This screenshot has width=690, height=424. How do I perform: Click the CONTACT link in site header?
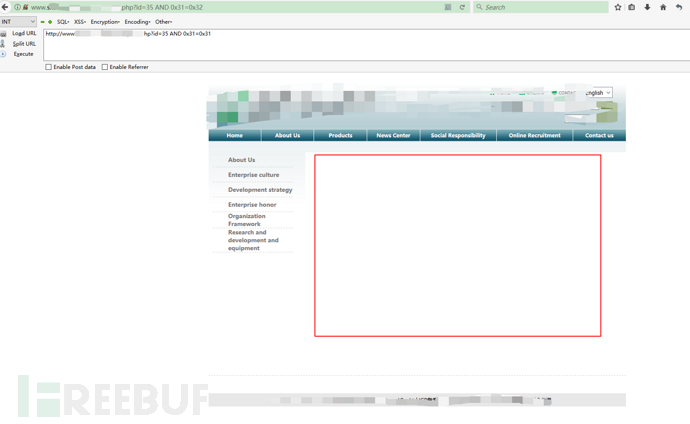[x=564, y=93]
